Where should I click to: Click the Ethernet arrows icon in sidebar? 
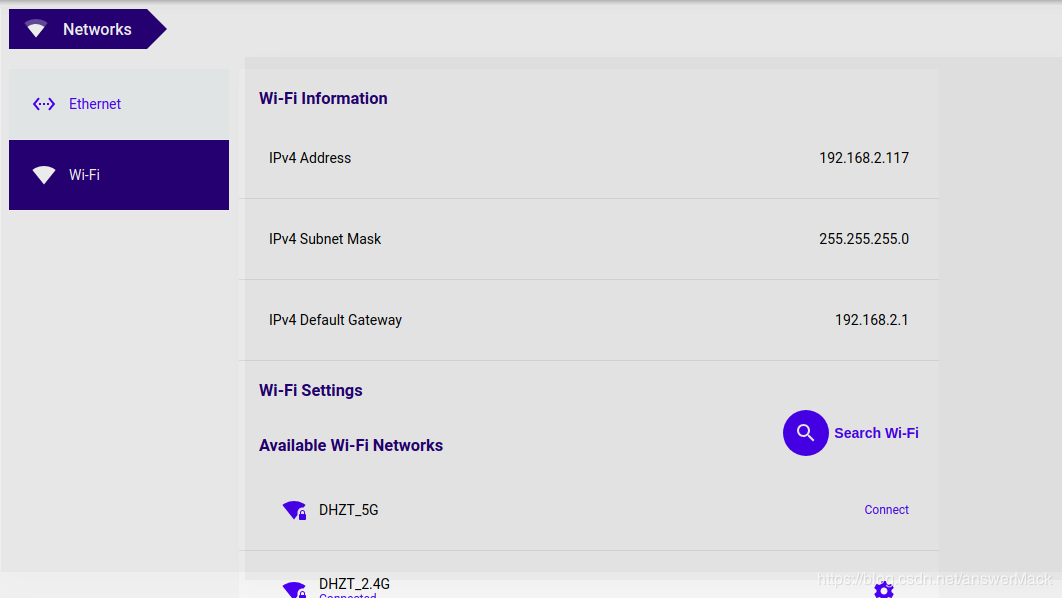coord(44,104)
